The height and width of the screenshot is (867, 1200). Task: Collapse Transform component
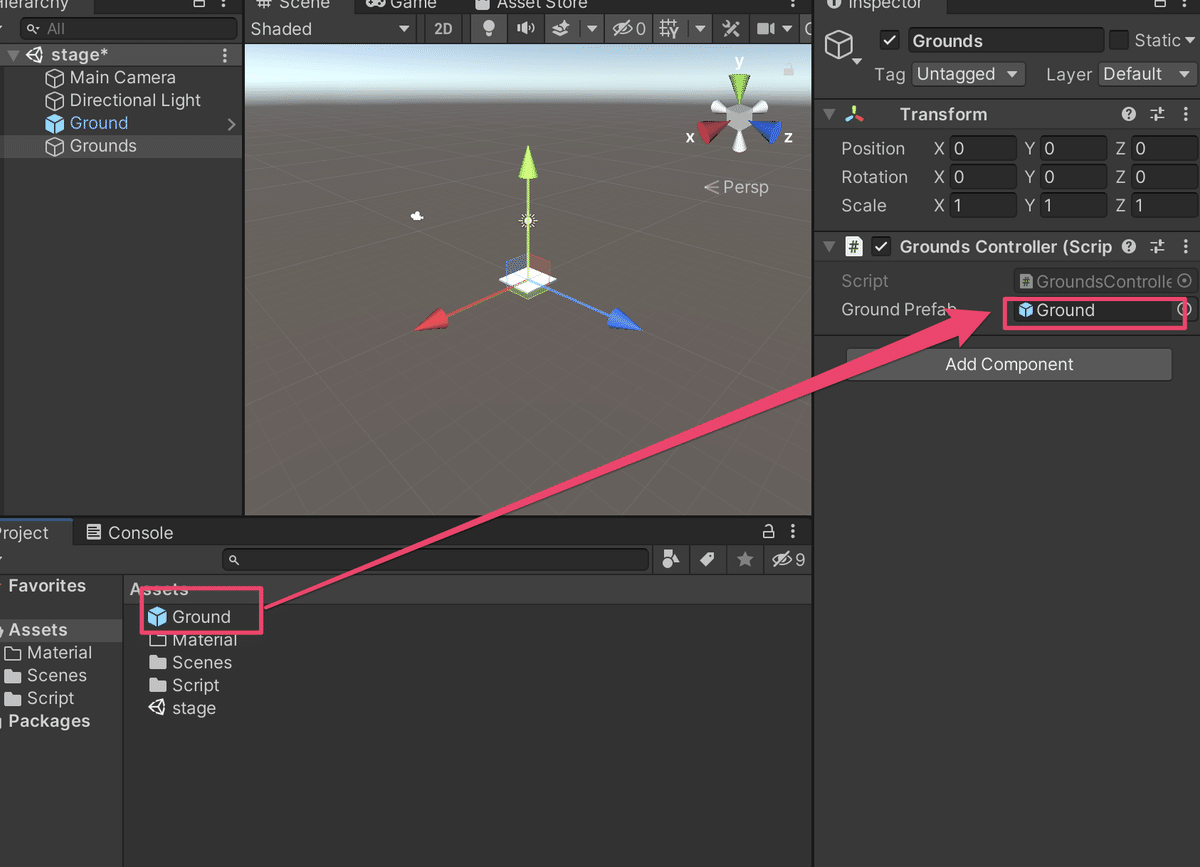click(x=828, y=115)
